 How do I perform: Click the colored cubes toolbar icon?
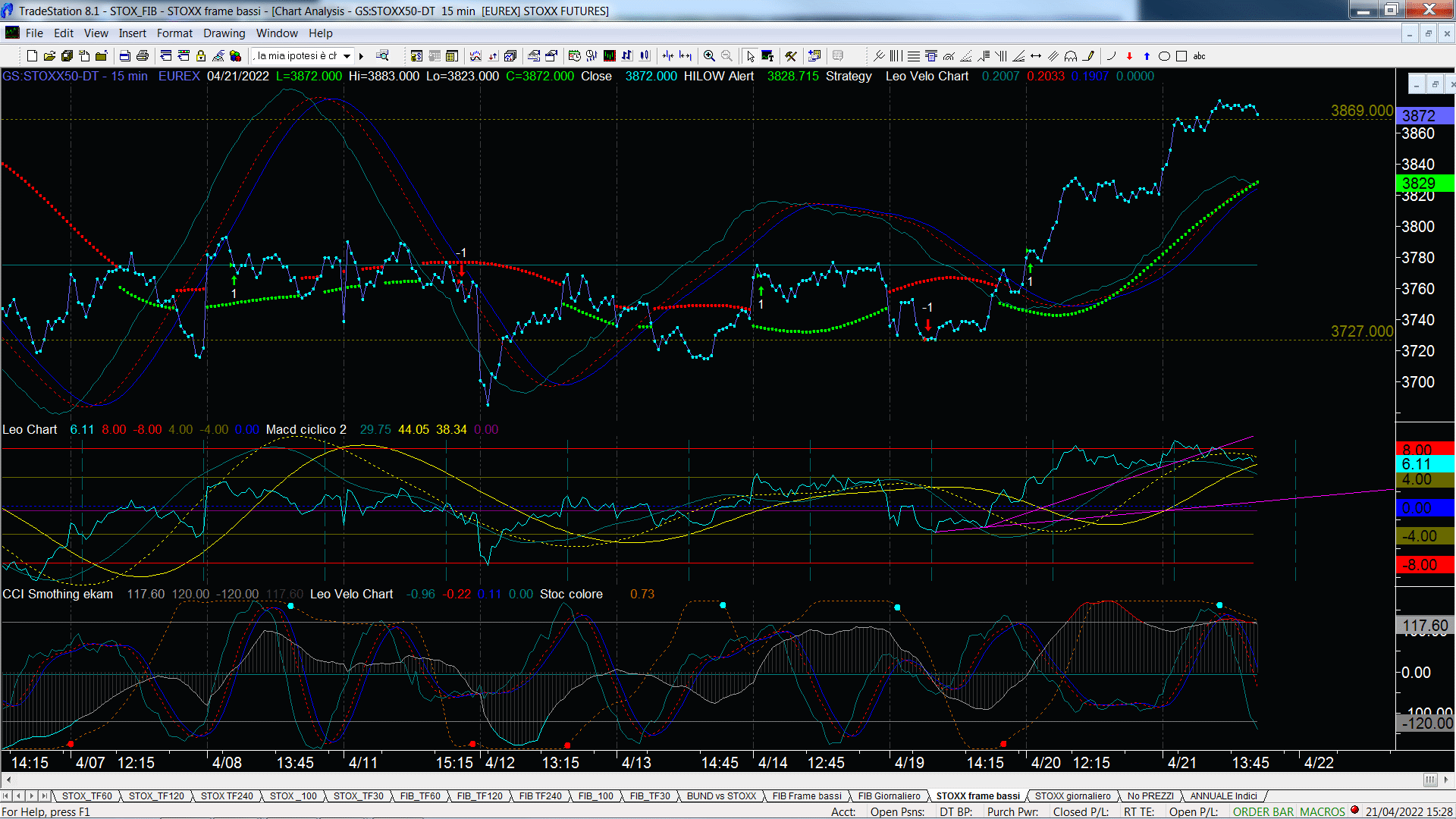[x=235, y=56]
